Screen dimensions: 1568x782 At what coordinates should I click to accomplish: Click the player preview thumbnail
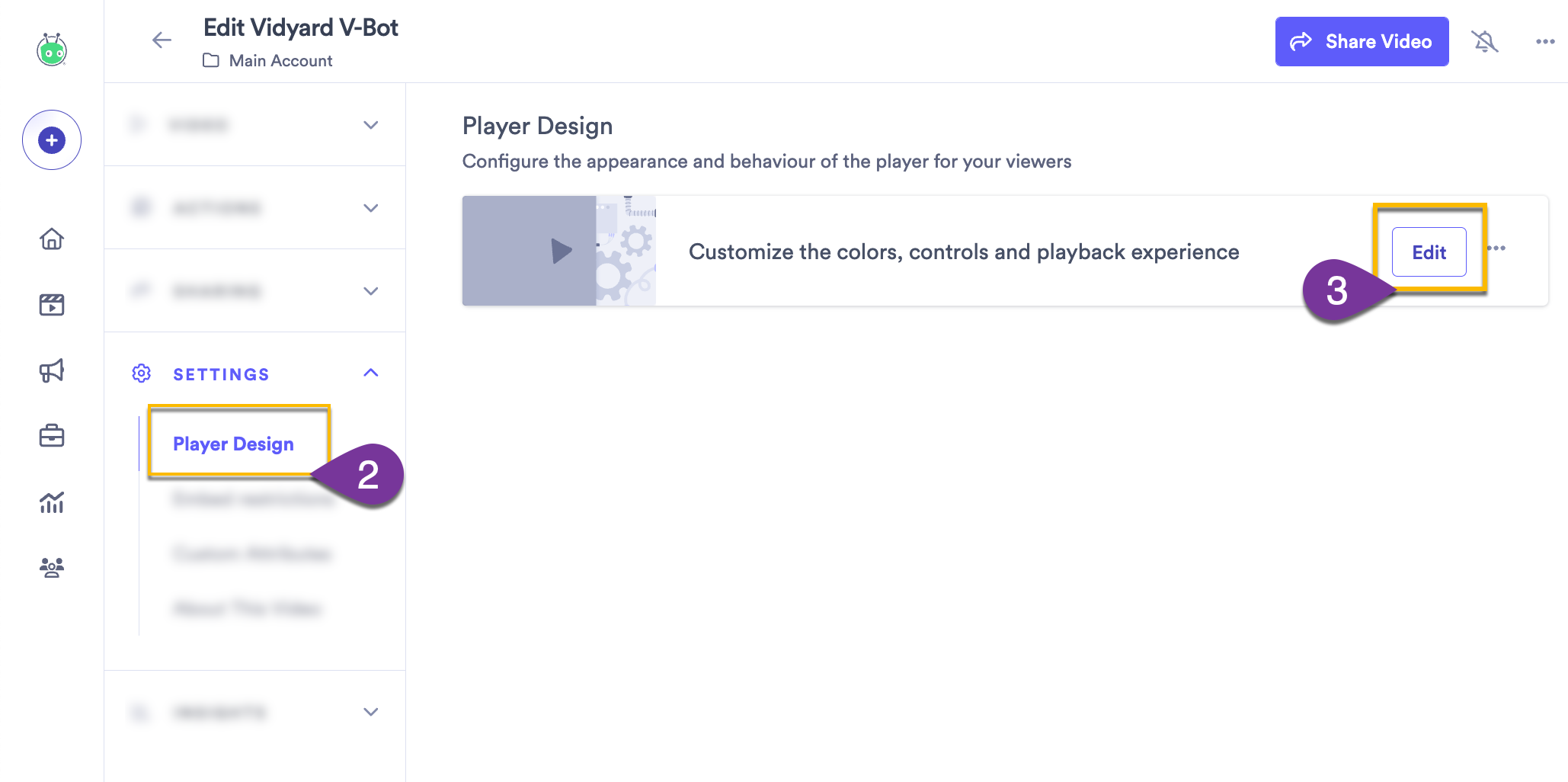(558, 251)
